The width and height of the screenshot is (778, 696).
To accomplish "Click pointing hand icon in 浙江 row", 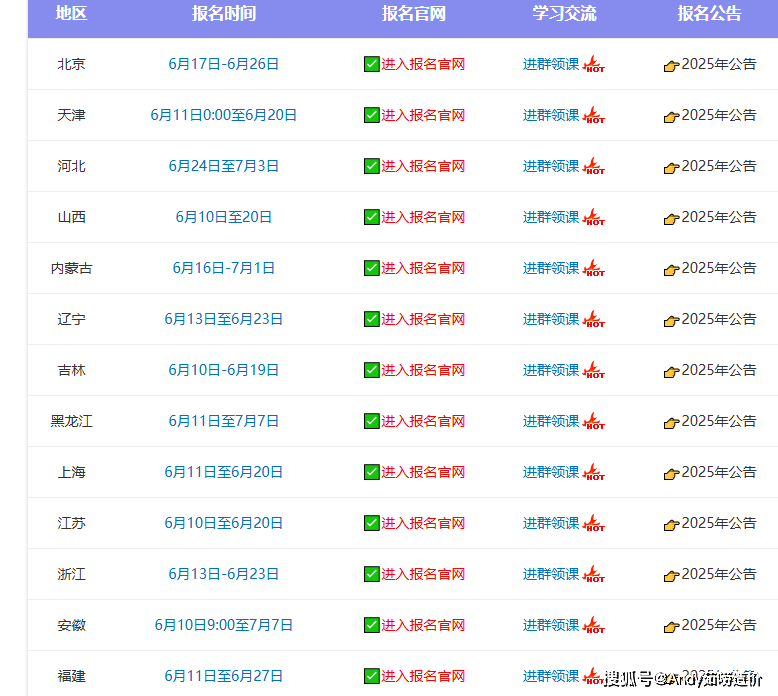I will (x=671, y=576).
